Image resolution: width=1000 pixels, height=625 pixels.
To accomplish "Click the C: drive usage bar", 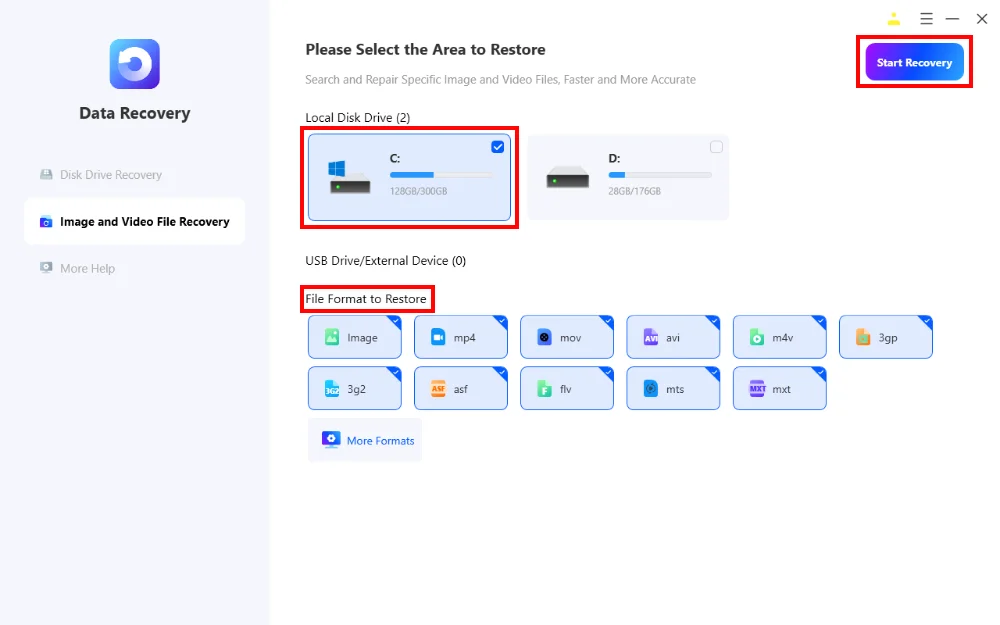I will tap(440, 174).
